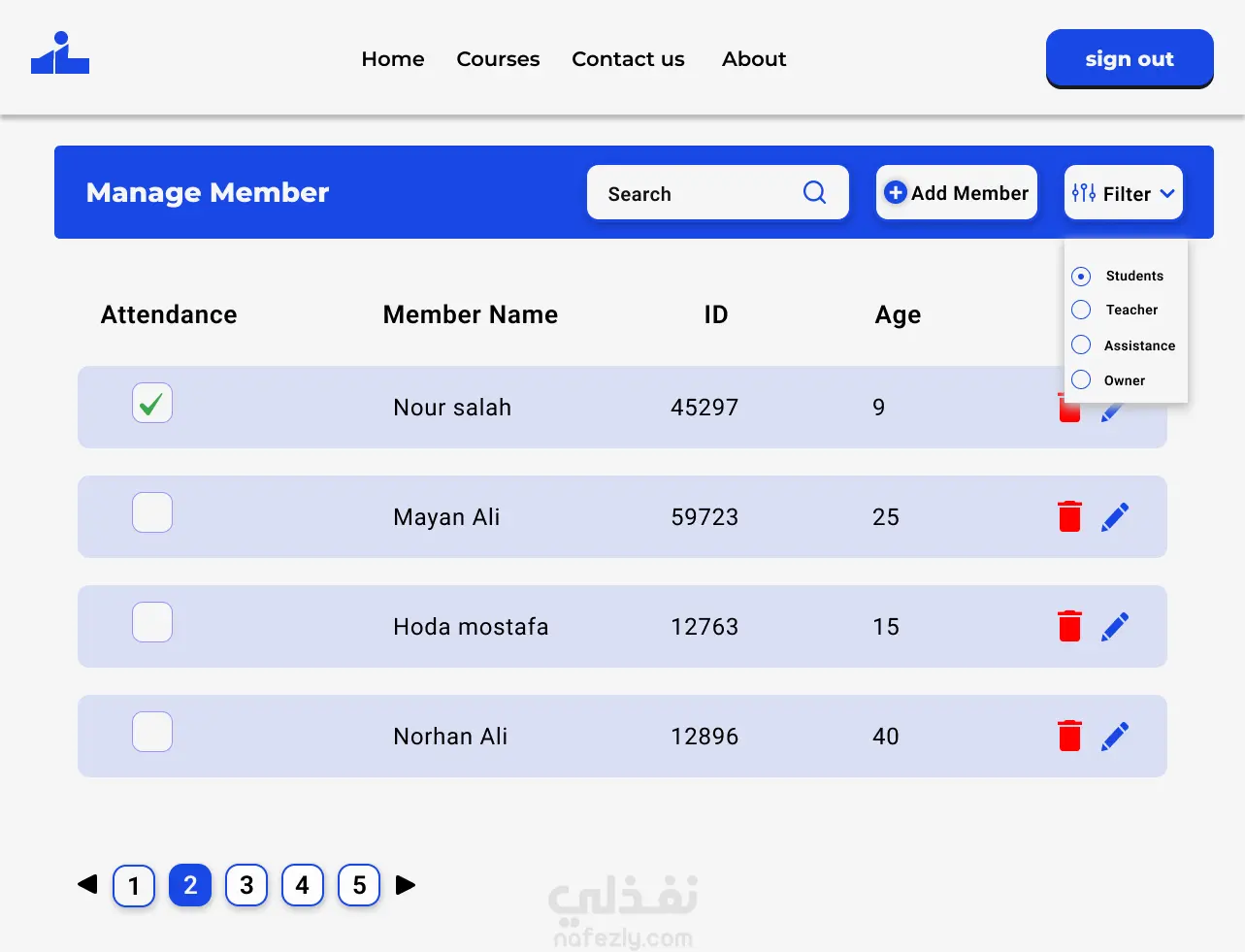Click the name Norhan Ali
The width and height of the screenshot is (1245, 952).
[450, 737]
